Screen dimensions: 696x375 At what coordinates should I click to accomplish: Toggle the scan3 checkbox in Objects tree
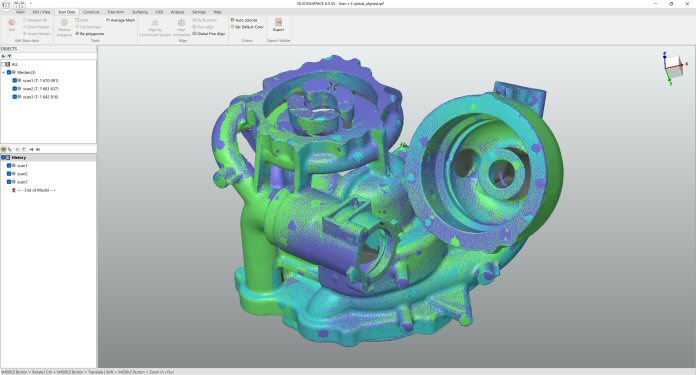point(15,97)
